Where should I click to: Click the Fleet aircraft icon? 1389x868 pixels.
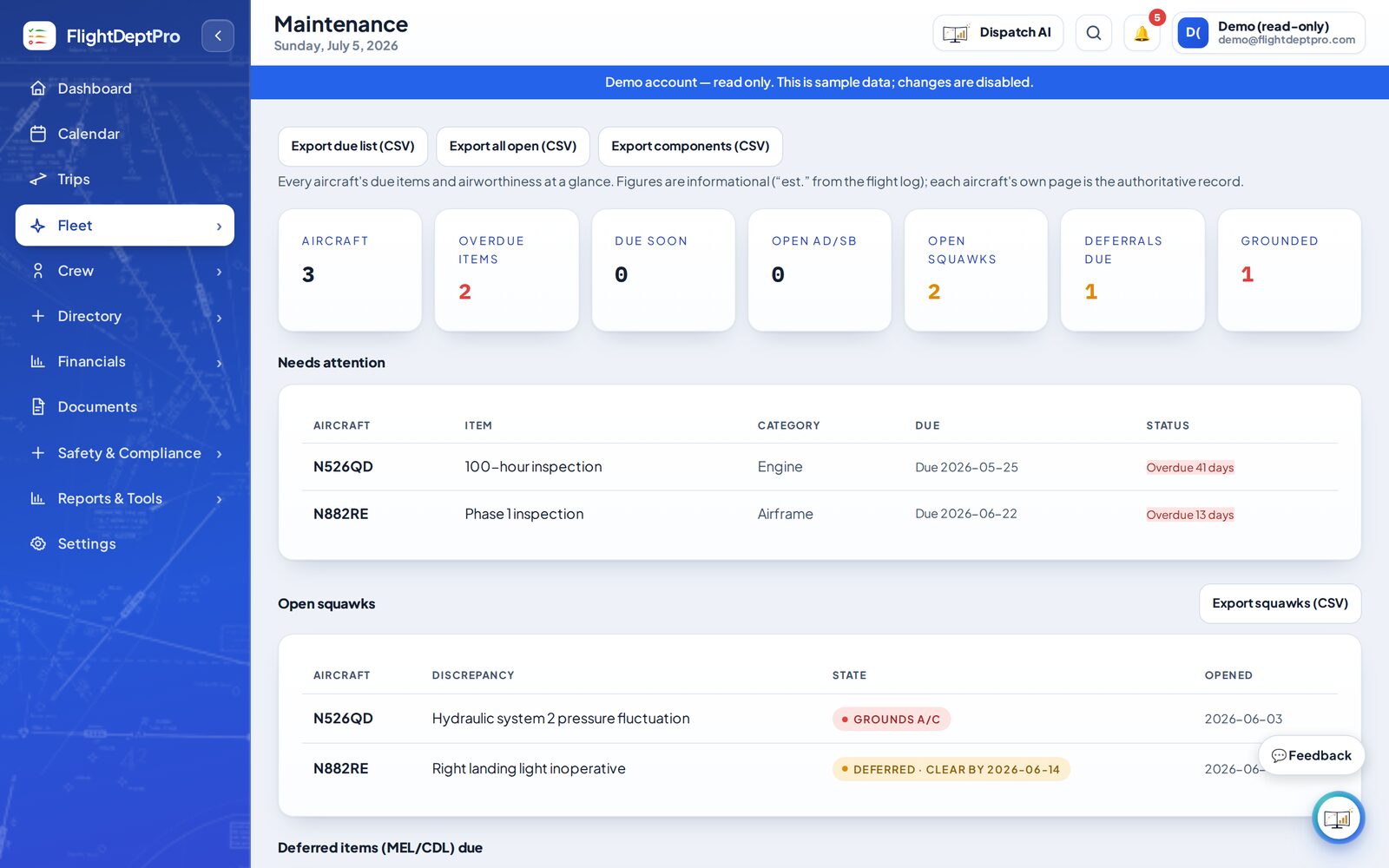coord(37,226)
